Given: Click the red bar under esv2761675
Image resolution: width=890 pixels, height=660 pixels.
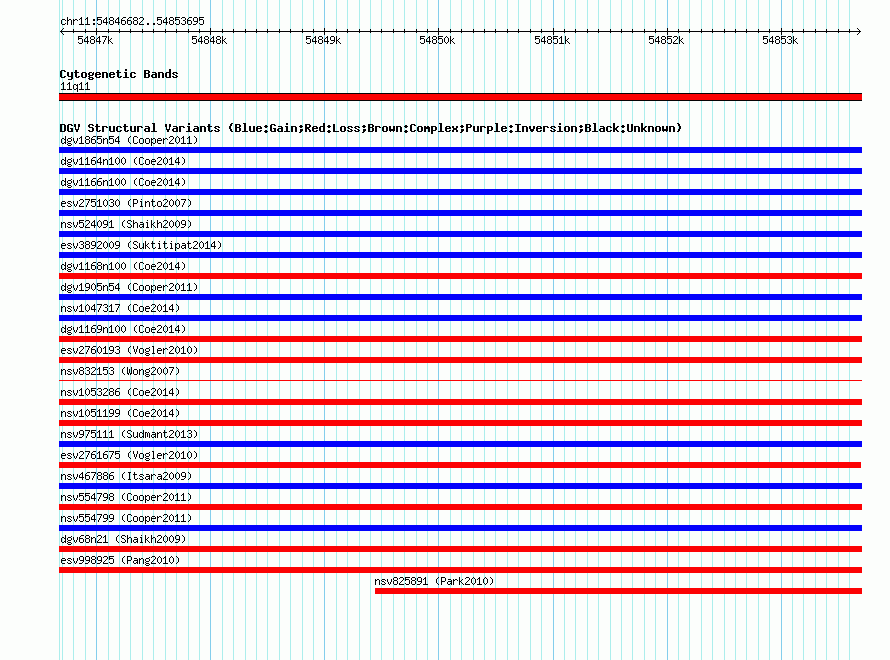Looking at the screenshot, I should (460, 465).
